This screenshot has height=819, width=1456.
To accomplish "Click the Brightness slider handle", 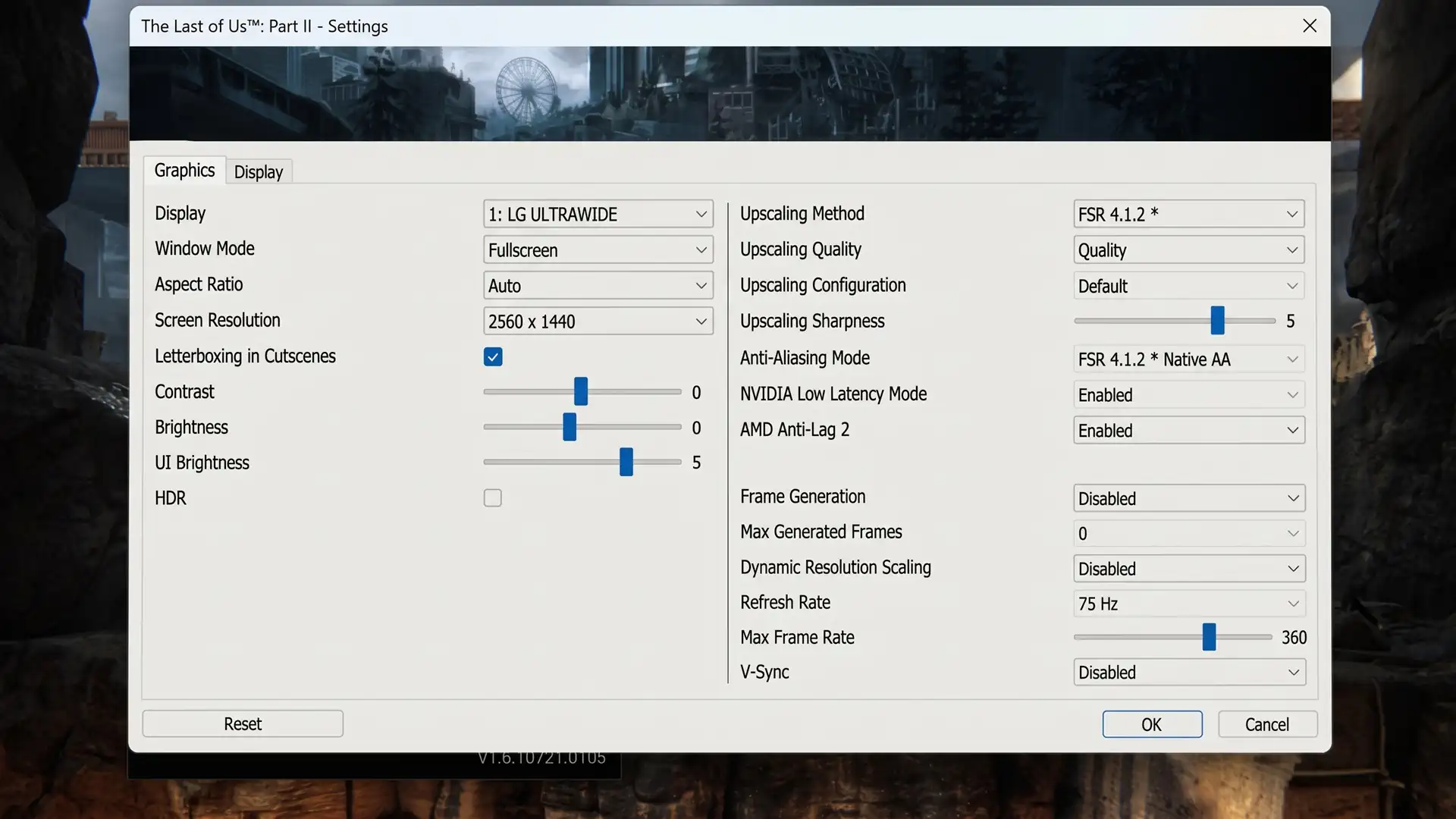I will (x=570, y=427).
